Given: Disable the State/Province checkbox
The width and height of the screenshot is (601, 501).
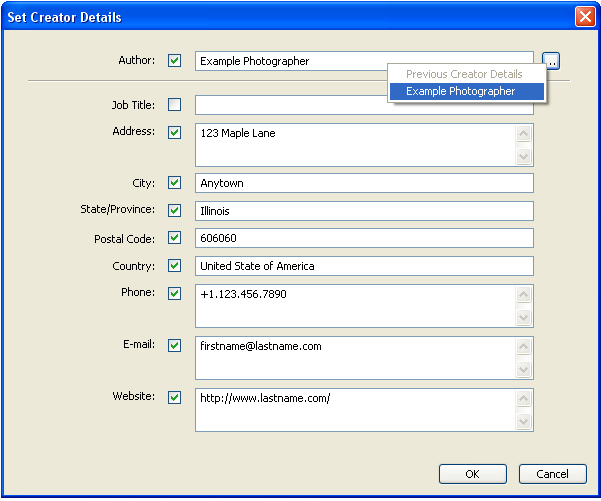Looking at the screenshot, I should click(175, 210).
